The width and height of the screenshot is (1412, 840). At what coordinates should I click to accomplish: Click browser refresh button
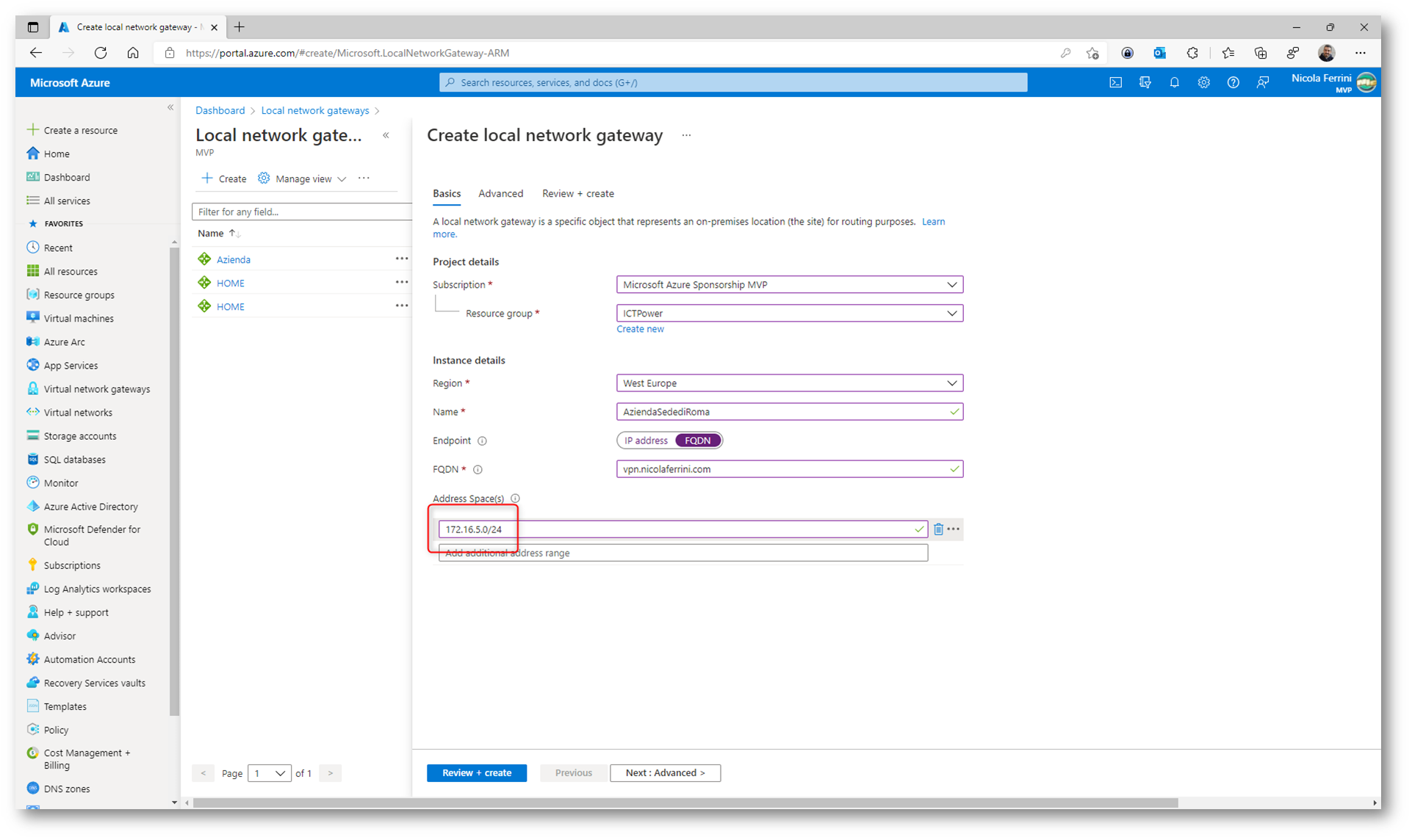coord(101,53)
